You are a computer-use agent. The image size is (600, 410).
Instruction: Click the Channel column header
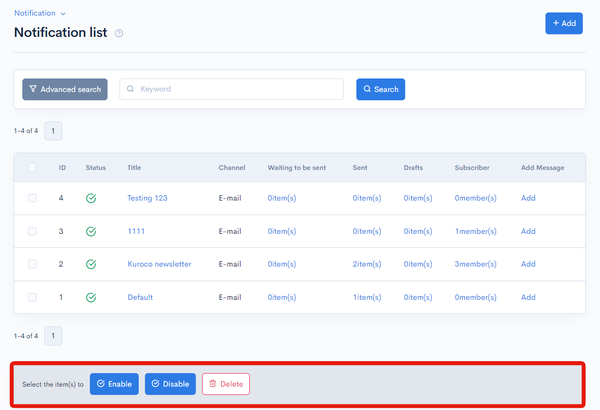point(232,168)
